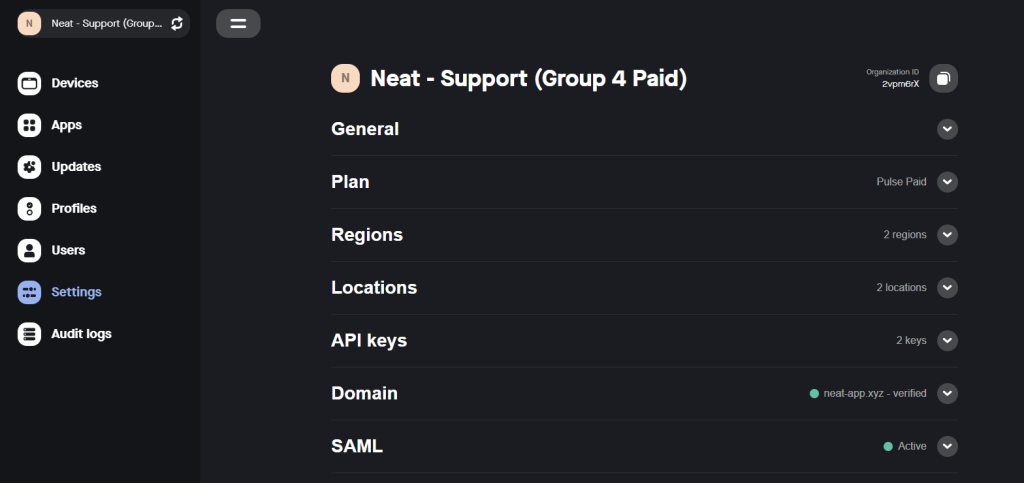Click the Profiles sidebar icon
The height and width of the screenshot is (483, 1024).
point(29,209)
